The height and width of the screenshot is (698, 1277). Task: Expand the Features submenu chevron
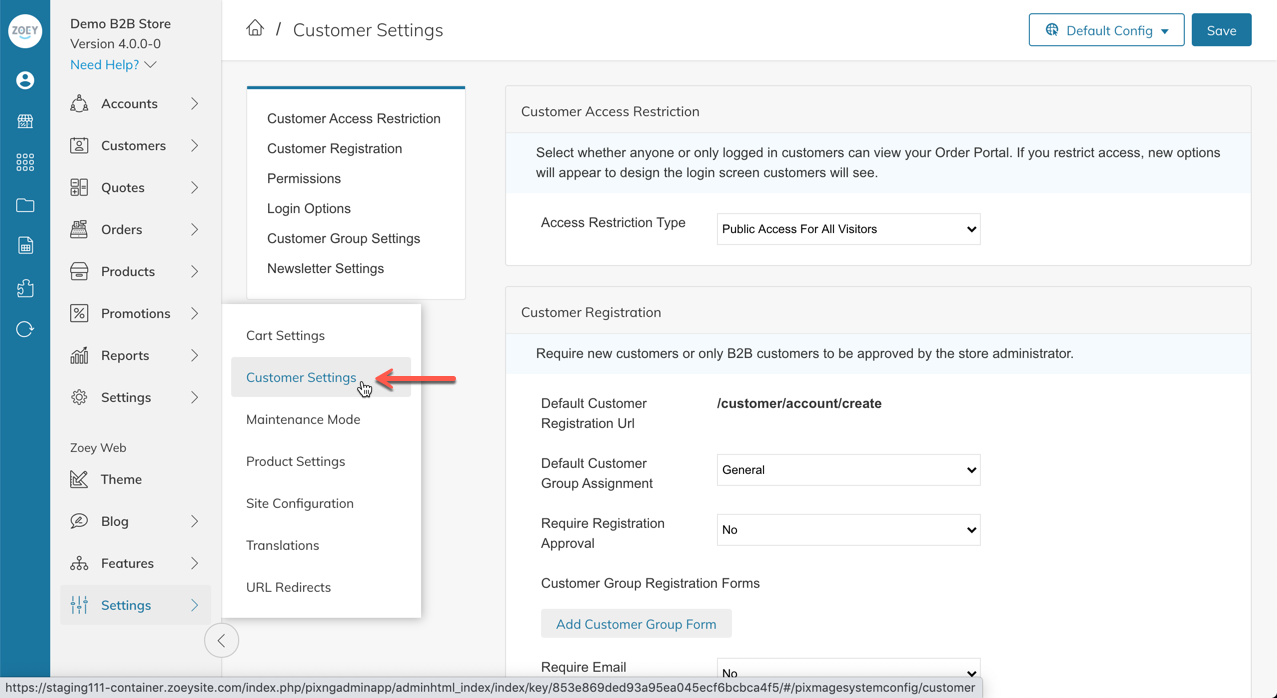tap(194, 563)
